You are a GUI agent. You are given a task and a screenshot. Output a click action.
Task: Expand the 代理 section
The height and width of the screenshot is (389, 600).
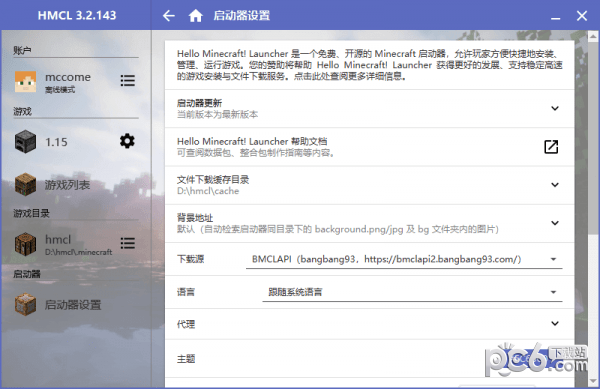coord(555,324)
